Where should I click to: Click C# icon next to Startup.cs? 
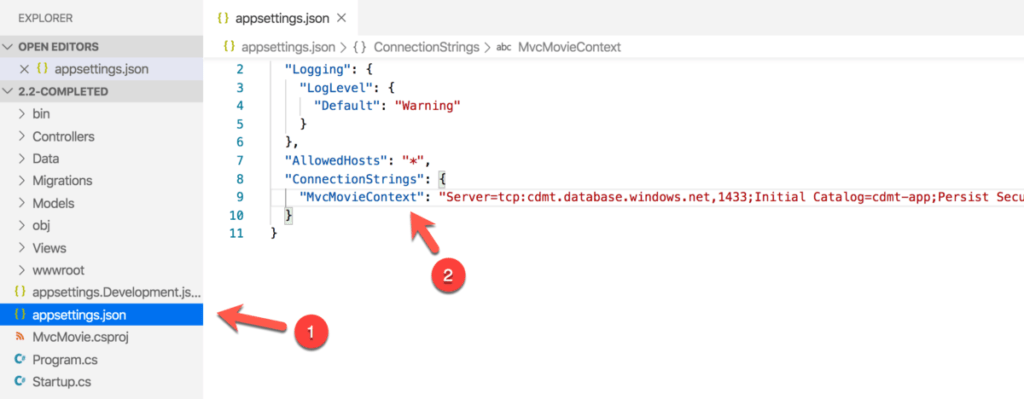(20, 381)
